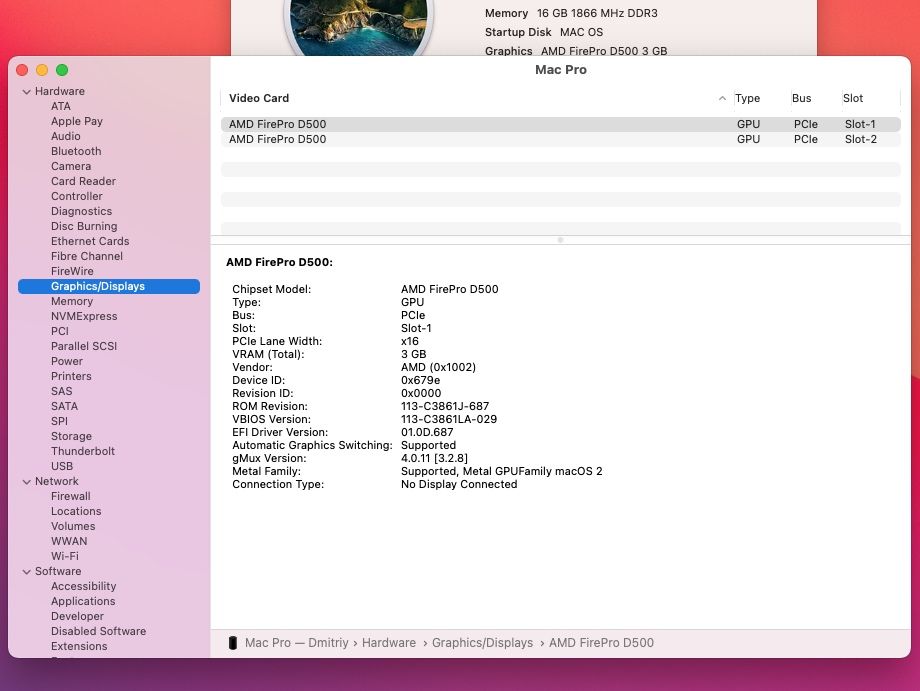Select SPI entry
The width and height of the screenshot is (920, 691).
tap(59, 421)
